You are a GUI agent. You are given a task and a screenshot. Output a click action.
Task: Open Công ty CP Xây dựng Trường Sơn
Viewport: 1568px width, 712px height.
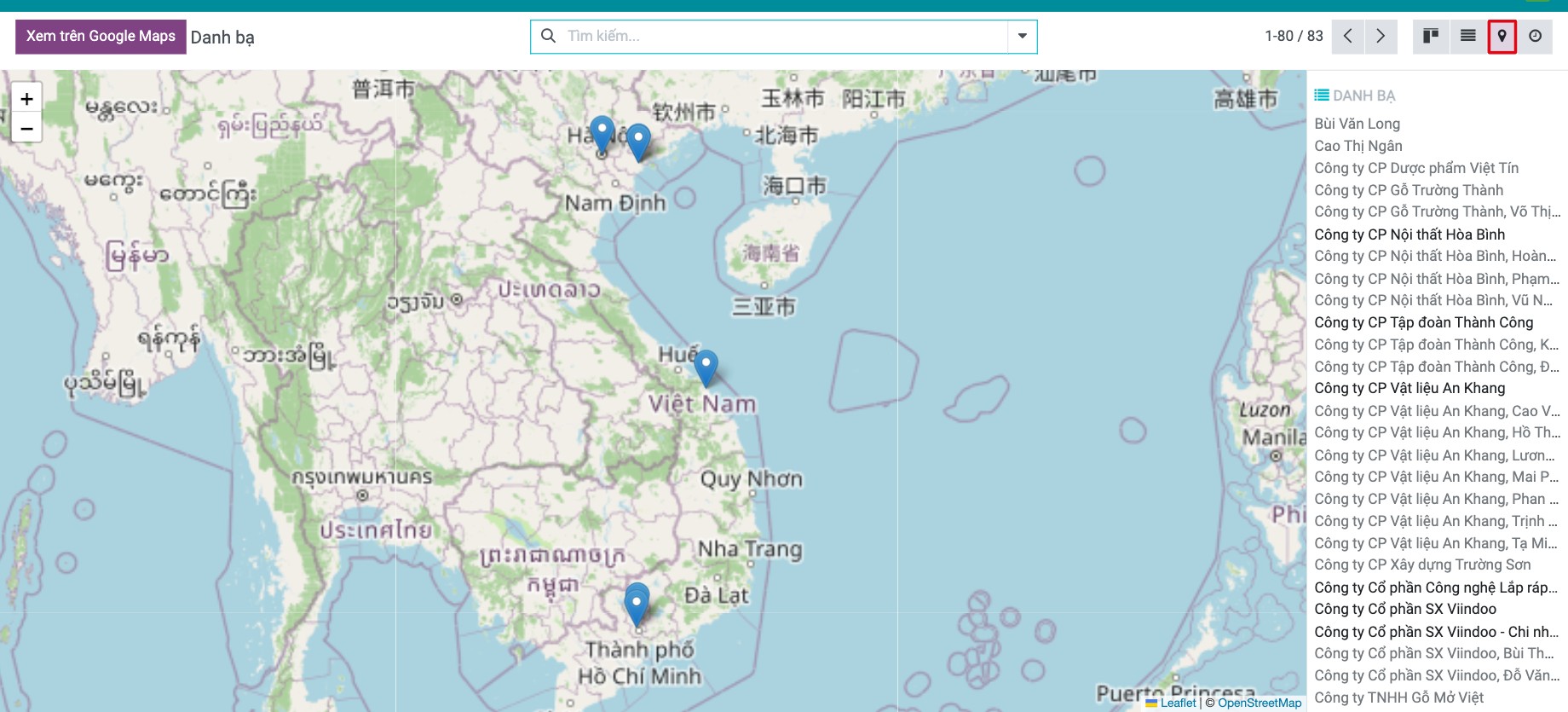coord(1422,564)
